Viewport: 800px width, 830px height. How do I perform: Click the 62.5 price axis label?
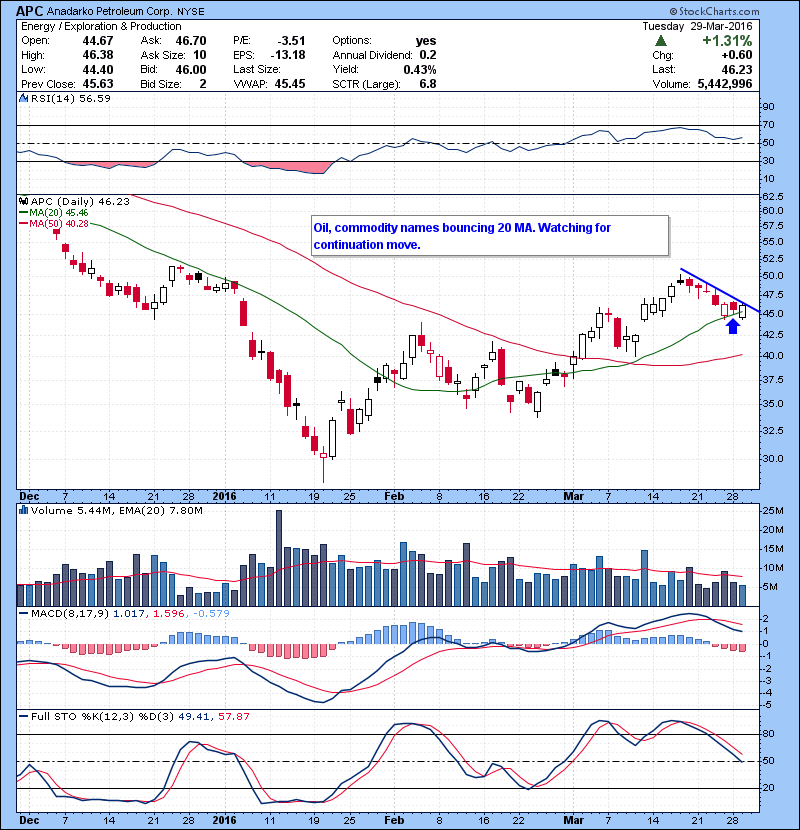coord(774,196)
